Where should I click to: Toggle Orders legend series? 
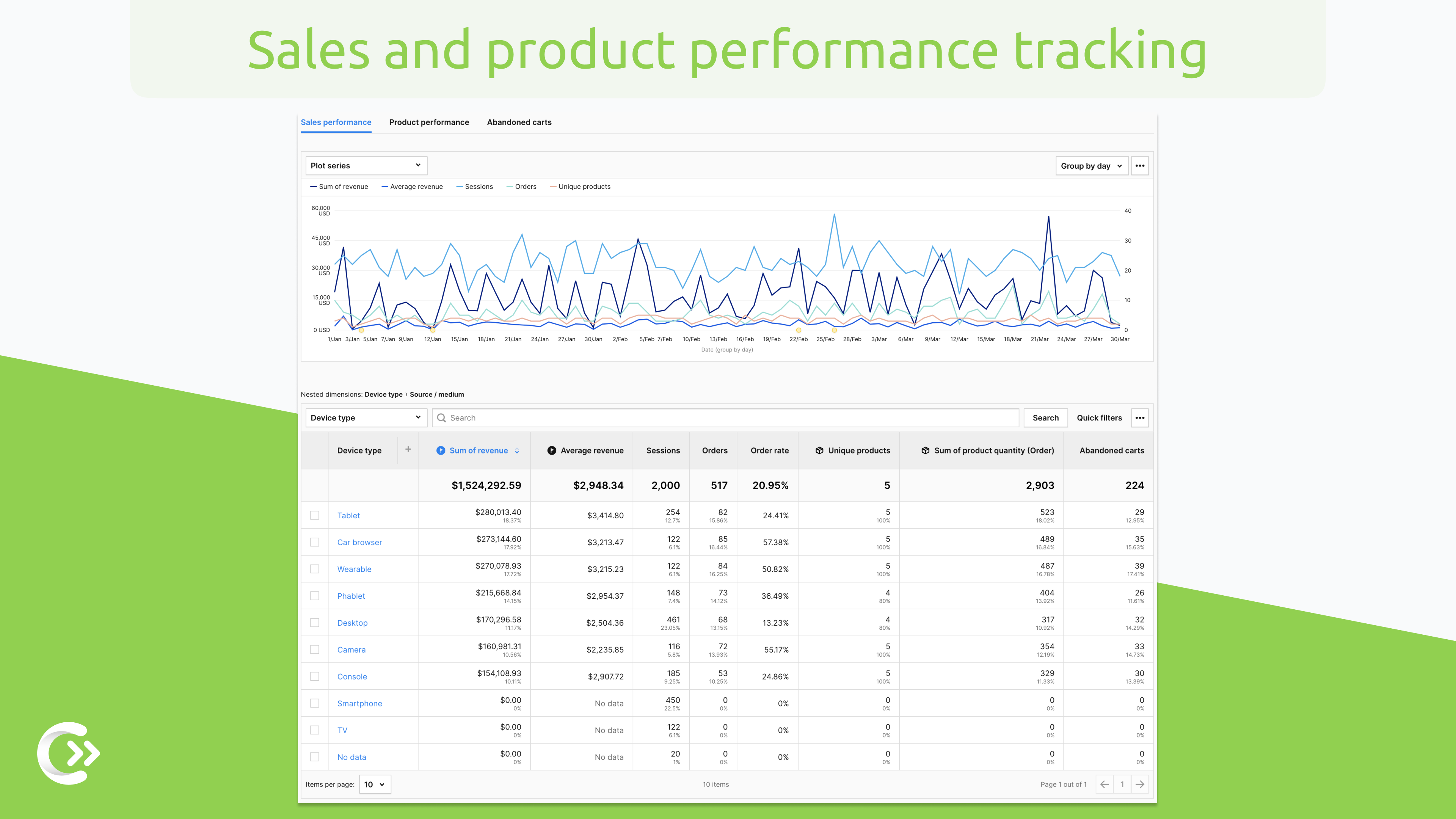[x=522, y=187]
